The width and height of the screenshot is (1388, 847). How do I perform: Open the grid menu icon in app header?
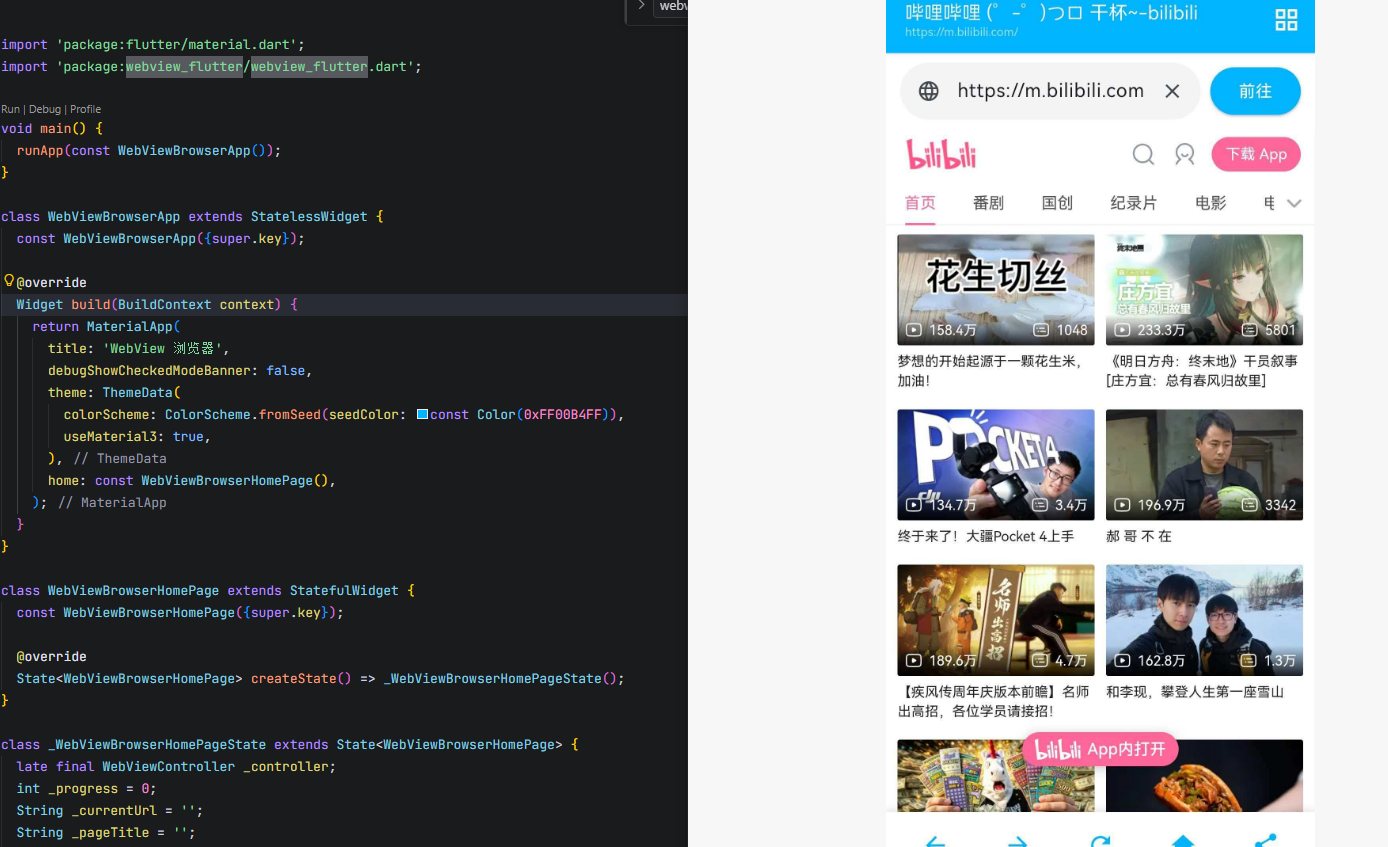coord(1286,20)
